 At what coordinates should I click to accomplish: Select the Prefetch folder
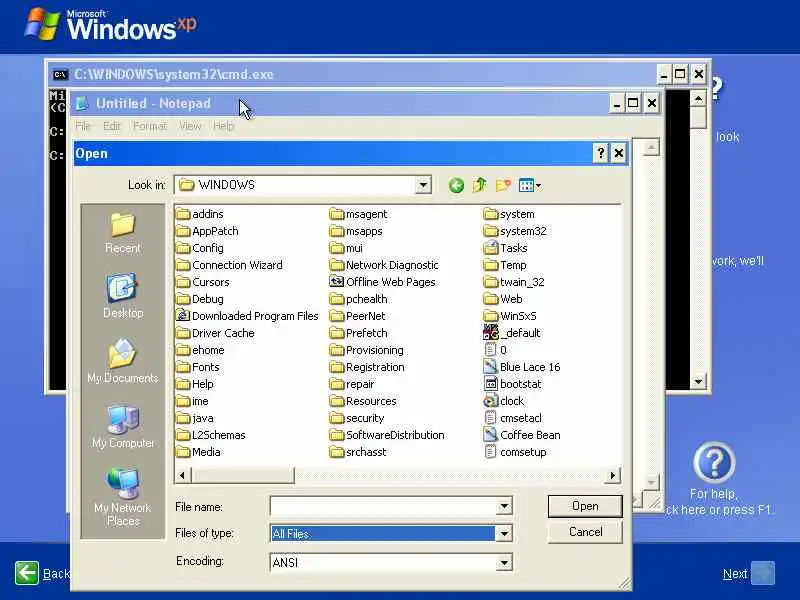pyautogui.click(x=359, y=333)
